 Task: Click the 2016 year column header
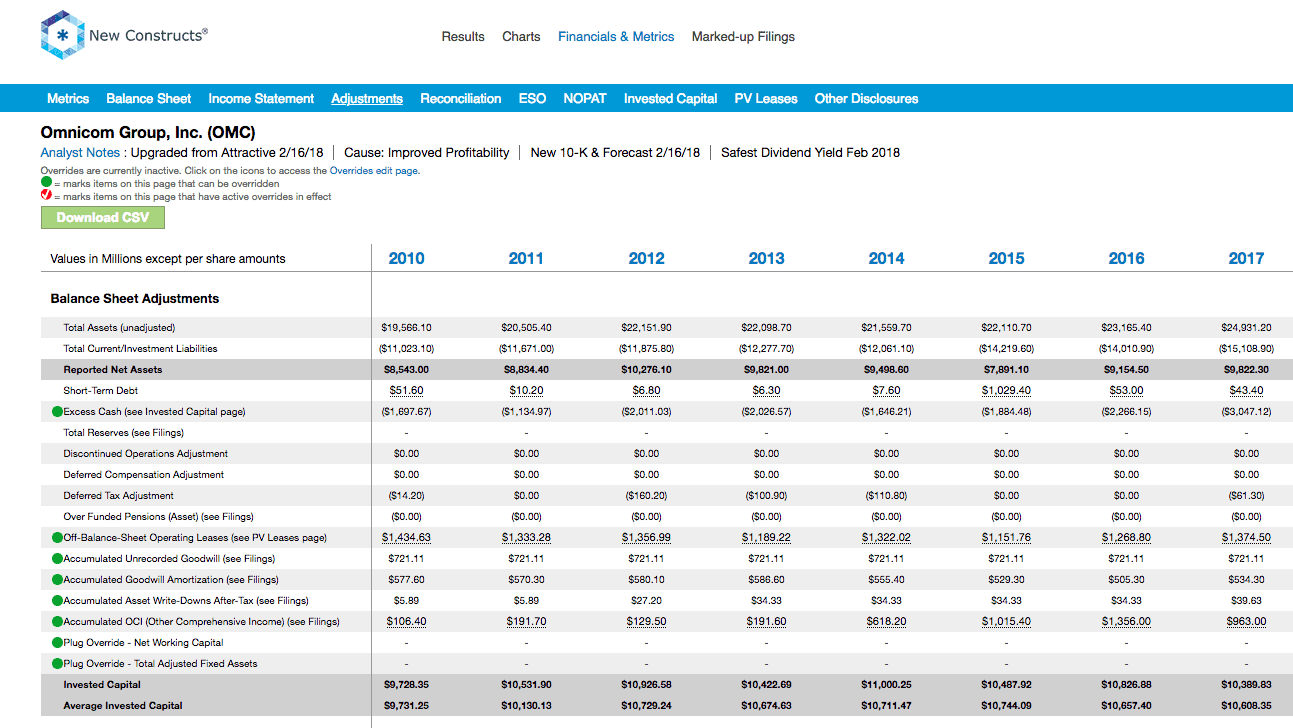(x=1126, y=258)
